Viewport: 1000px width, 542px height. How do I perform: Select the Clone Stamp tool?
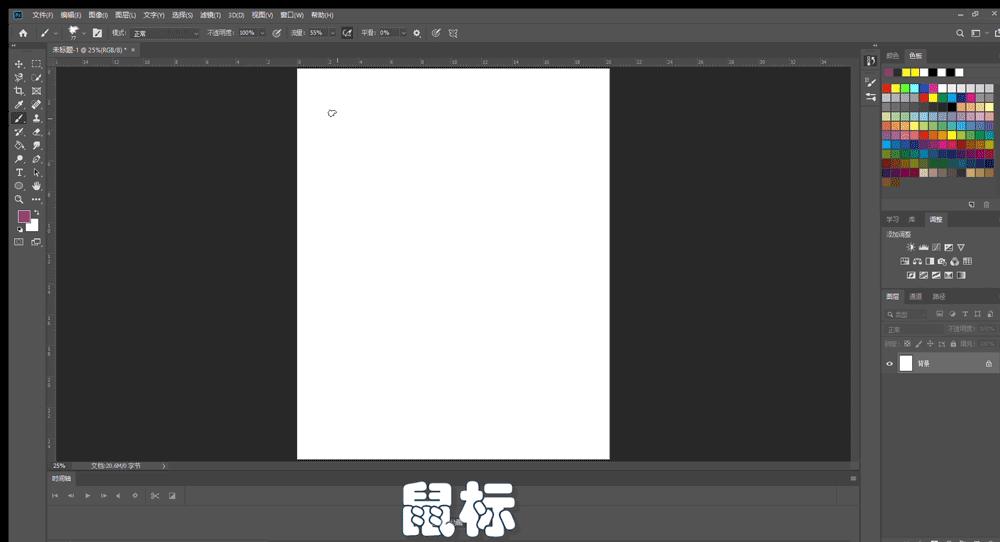click(x=36, y=119)
